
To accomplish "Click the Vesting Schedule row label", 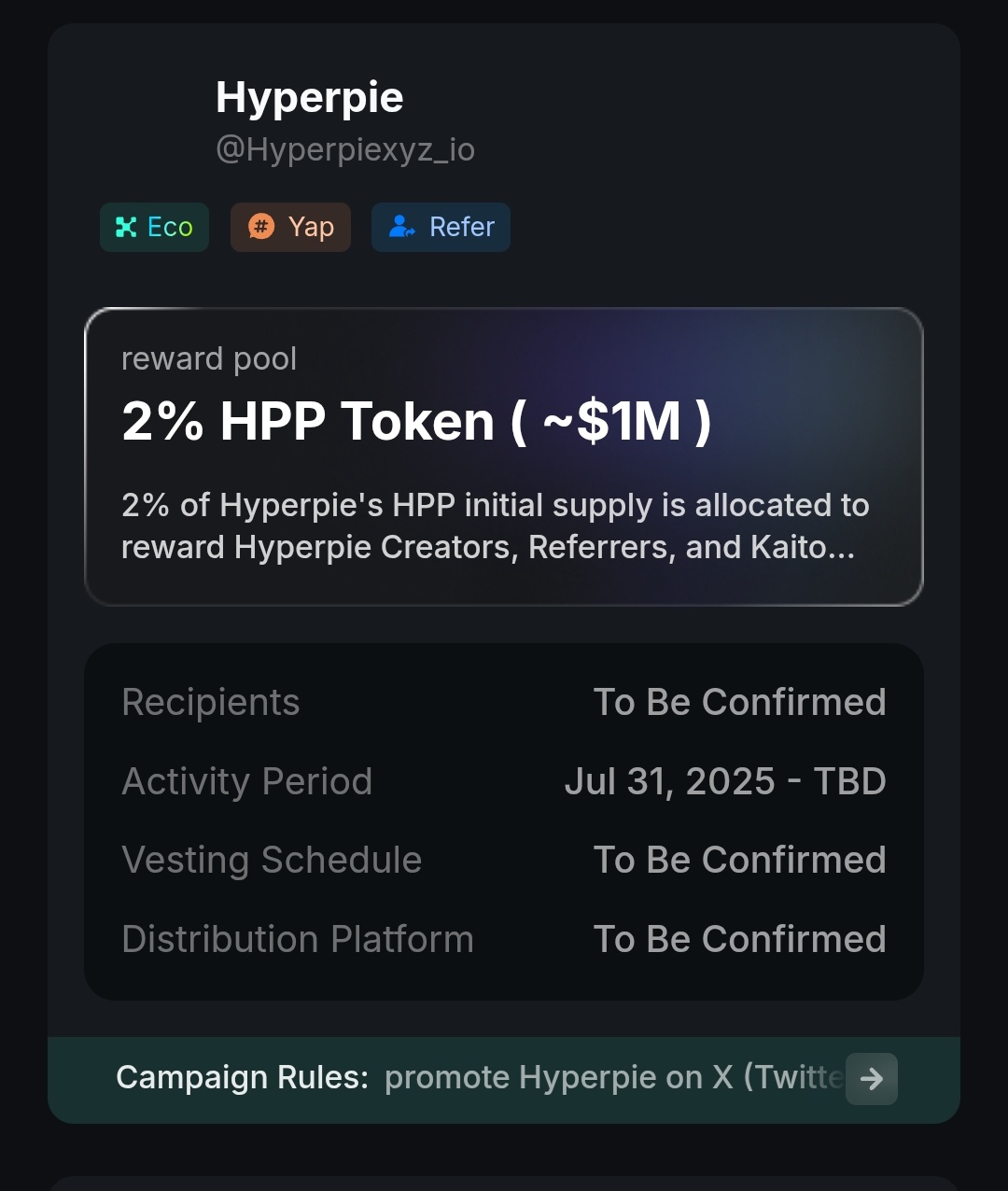I will pos(272,860).
